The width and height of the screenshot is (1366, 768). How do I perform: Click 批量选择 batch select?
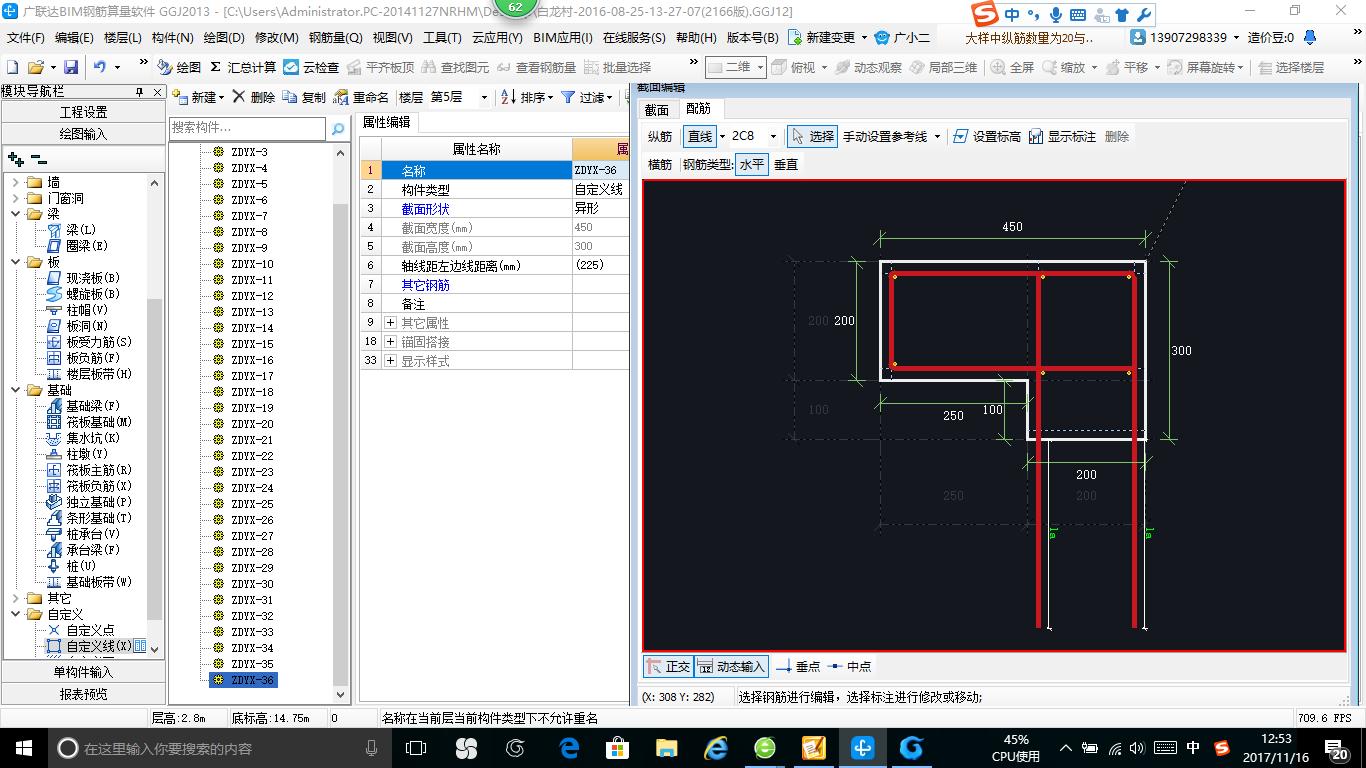tap(617, 67)
